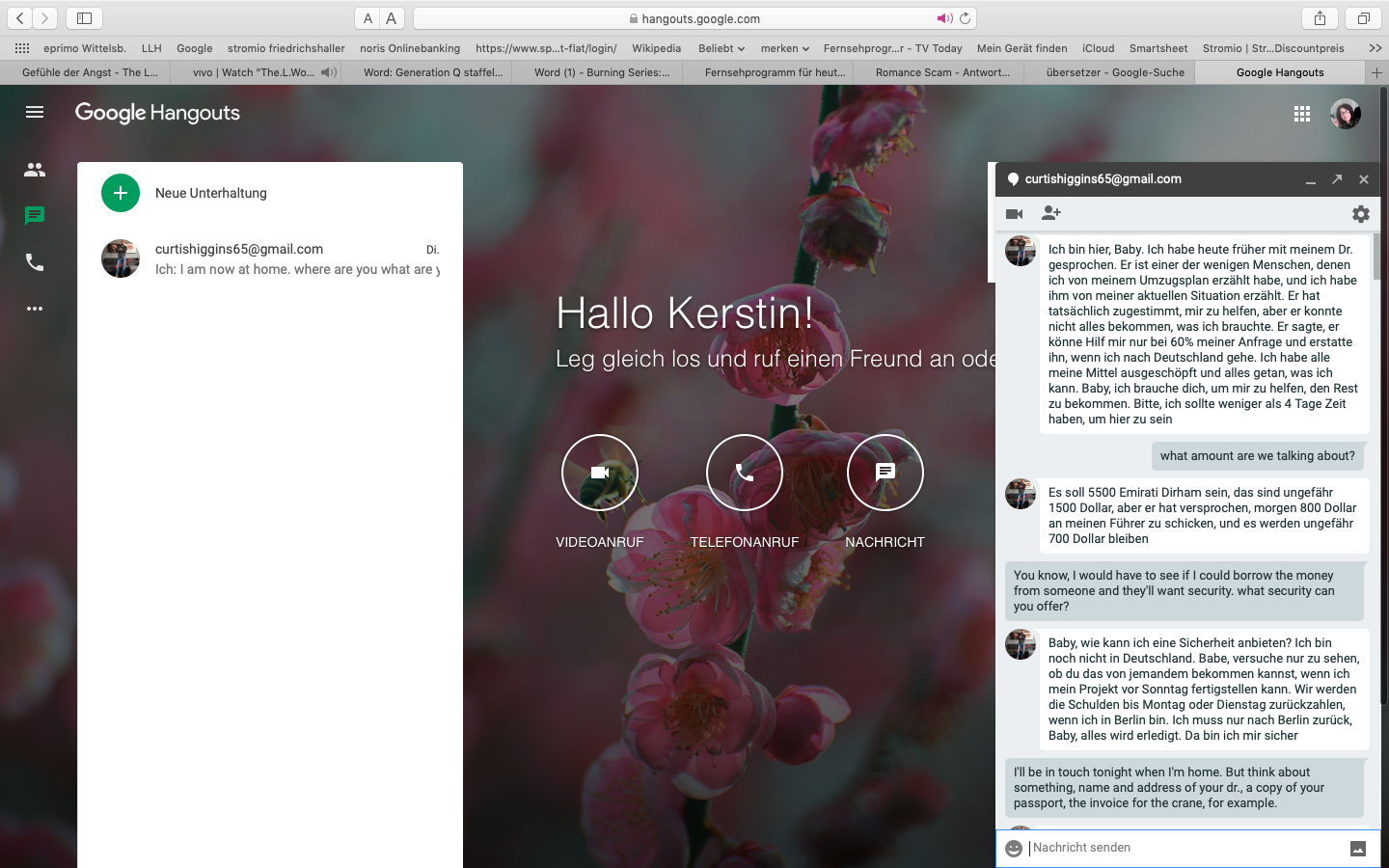Attach a photo using image icon
The width and height of the screenshot is (1389, 868).
click(x=1358, y=849)
